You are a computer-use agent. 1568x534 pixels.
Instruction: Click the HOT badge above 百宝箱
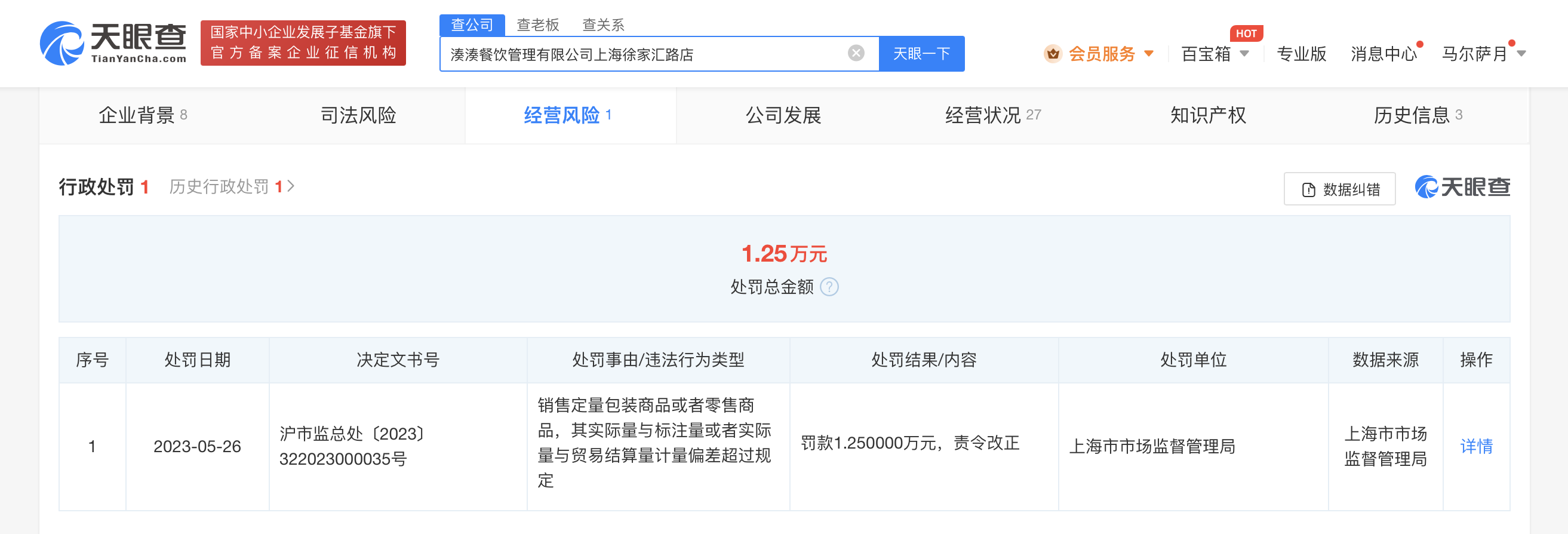pos(1246,33)
